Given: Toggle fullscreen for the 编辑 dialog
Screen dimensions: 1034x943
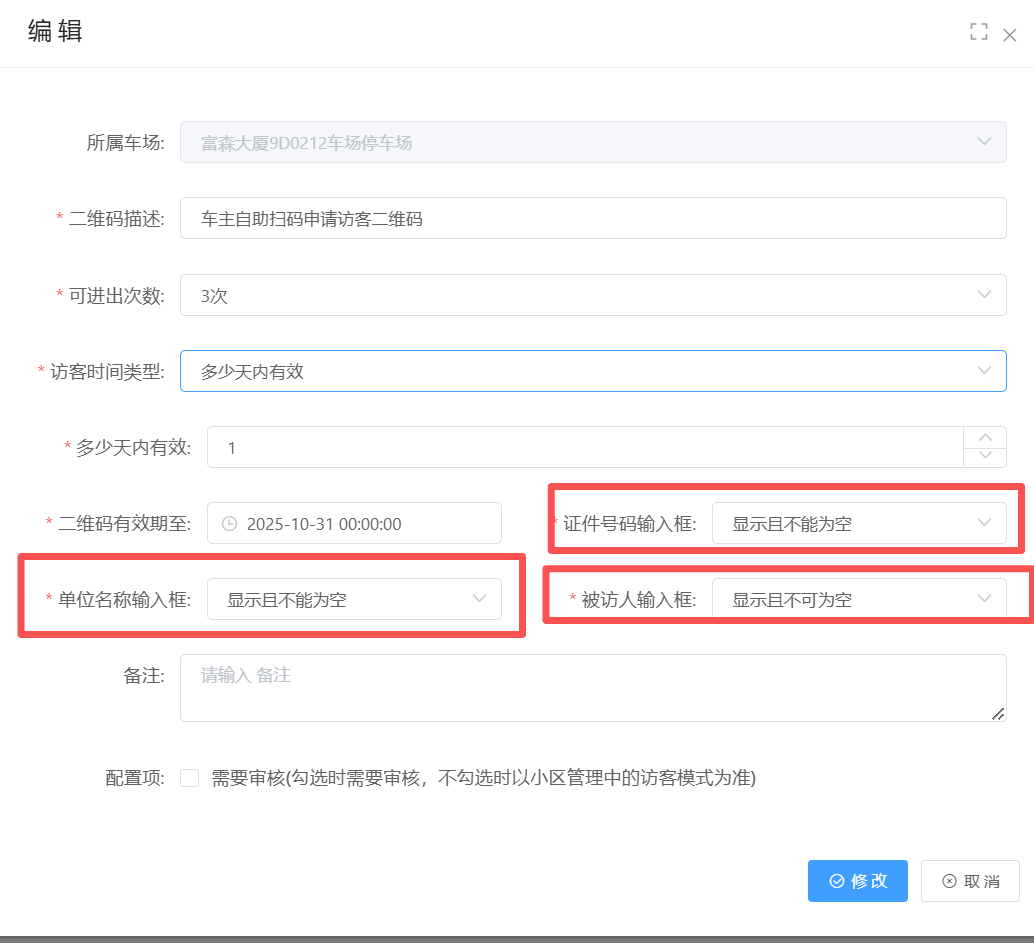Looking at the screenshot, I should tap(979, 32).
